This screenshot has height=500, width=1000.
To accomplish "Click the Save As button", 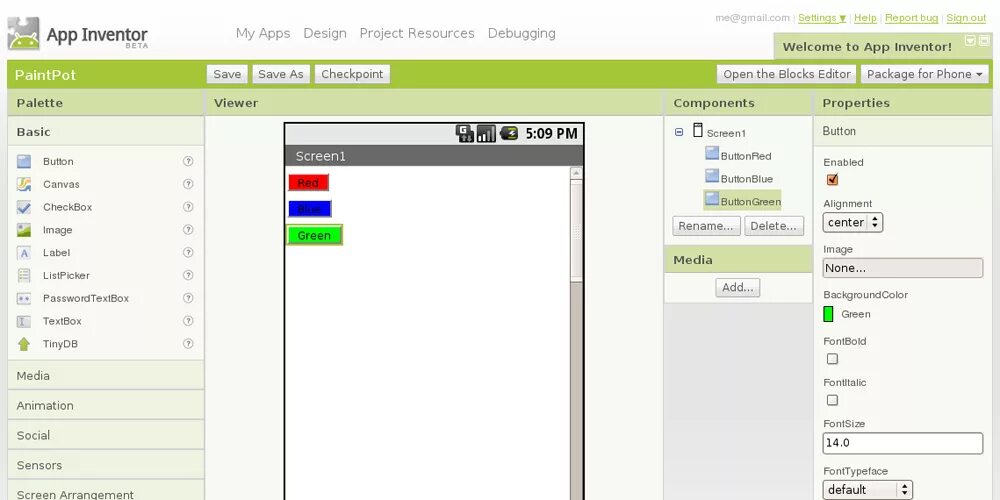I will (281, 74).
